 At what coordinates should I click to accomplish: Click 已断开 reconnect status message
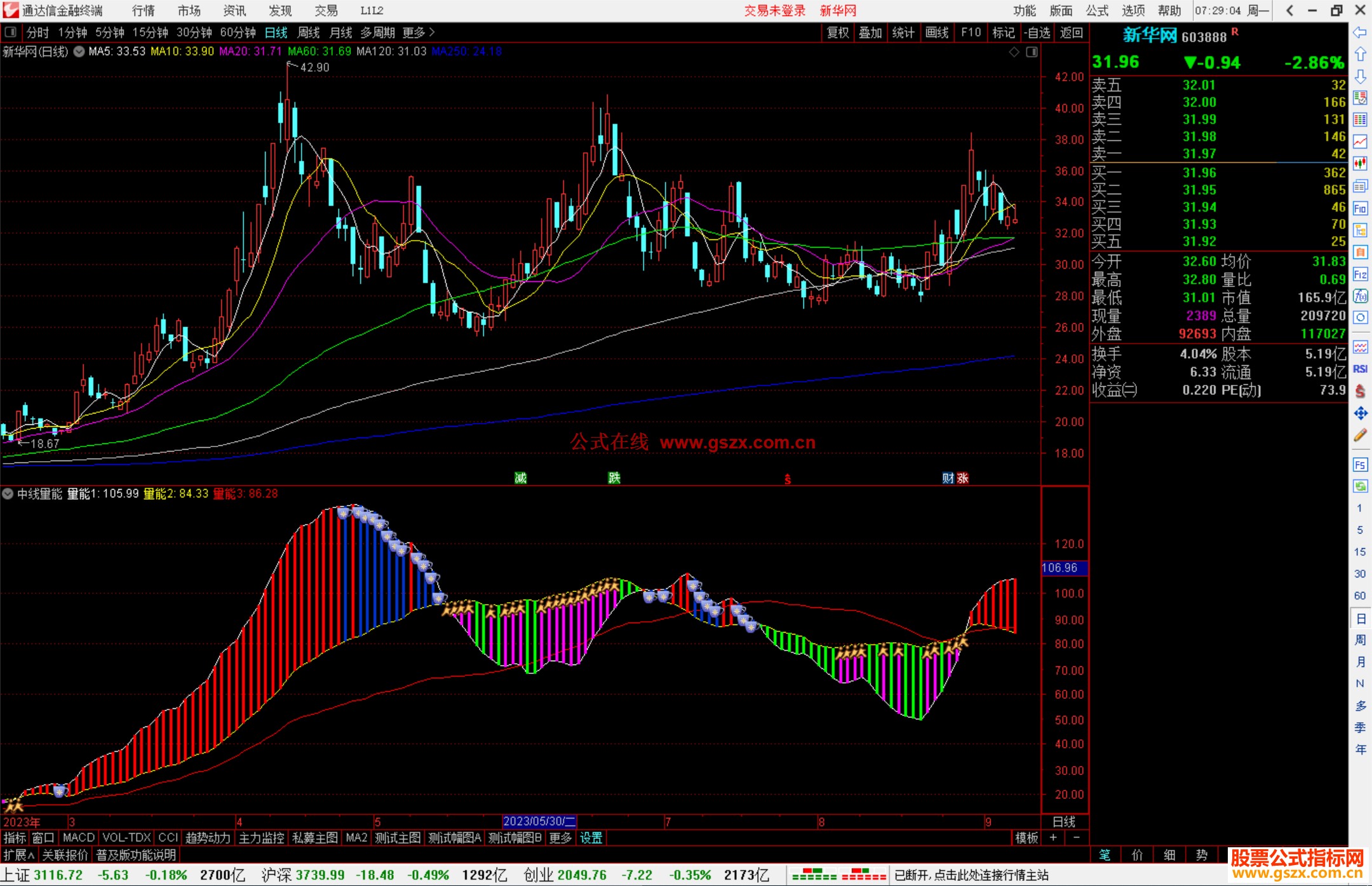click(x=971, y=875)
